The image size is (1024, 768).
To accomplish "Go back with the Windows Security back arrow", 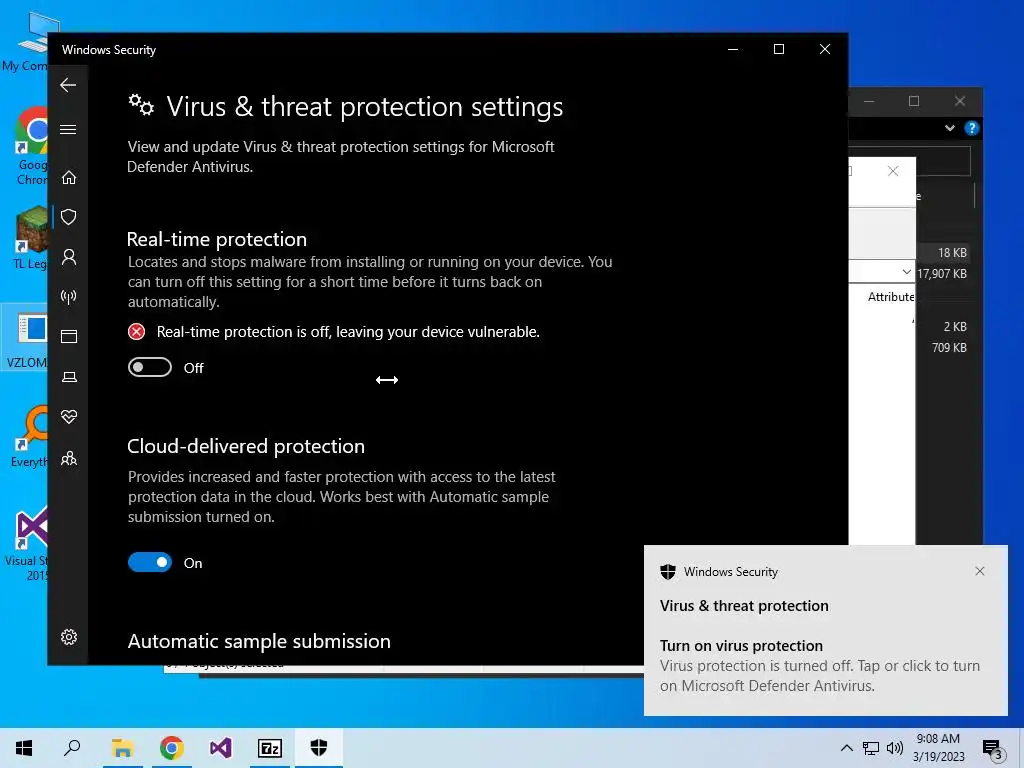I will coord(68,85).
